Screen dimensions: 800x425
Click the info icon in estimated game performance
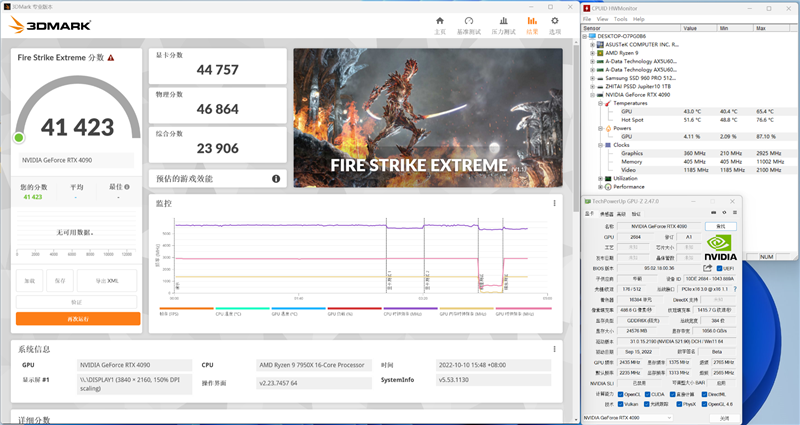(x=276, y=179)
